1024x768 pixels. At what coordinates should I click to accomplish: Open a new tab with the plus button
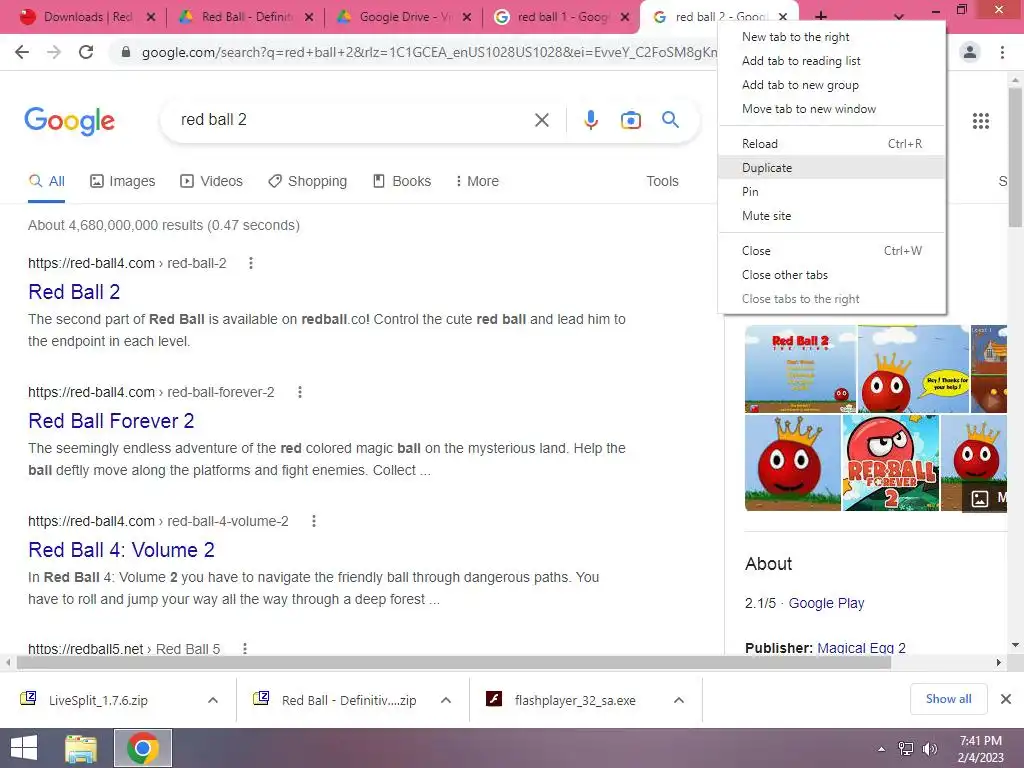[x=821, y=16]
